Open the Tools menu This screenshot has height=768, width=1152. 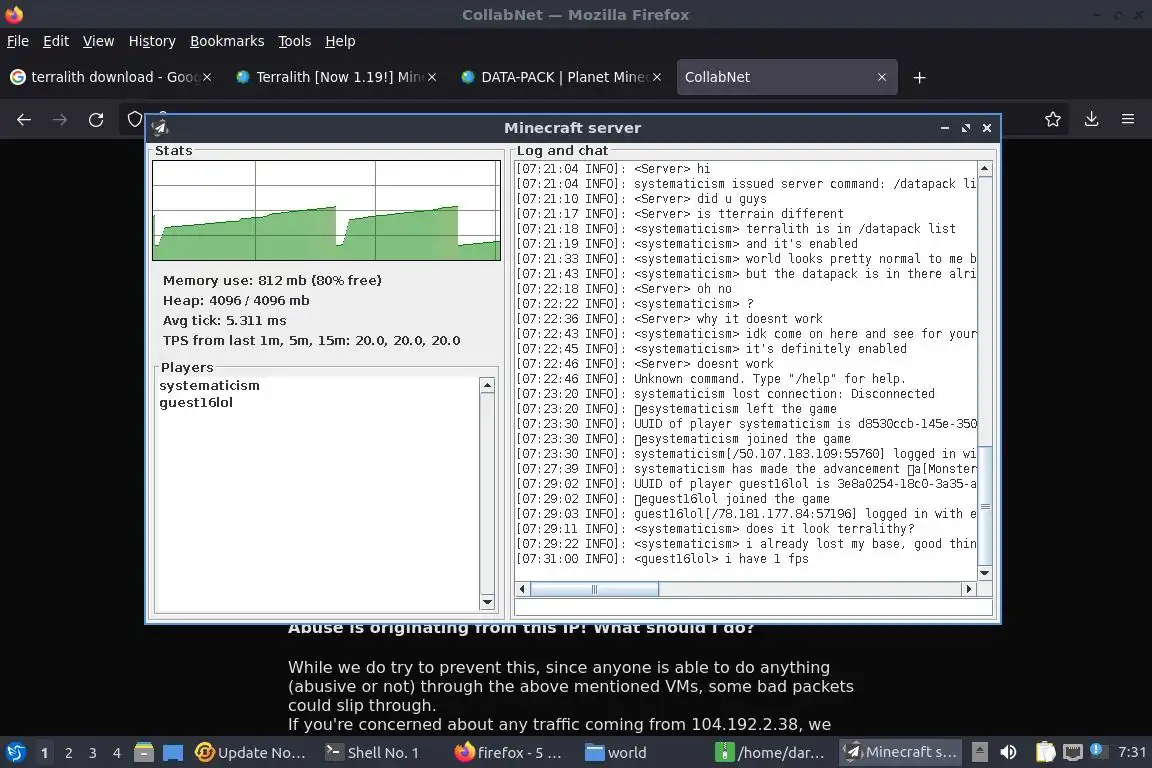(295, 41)
